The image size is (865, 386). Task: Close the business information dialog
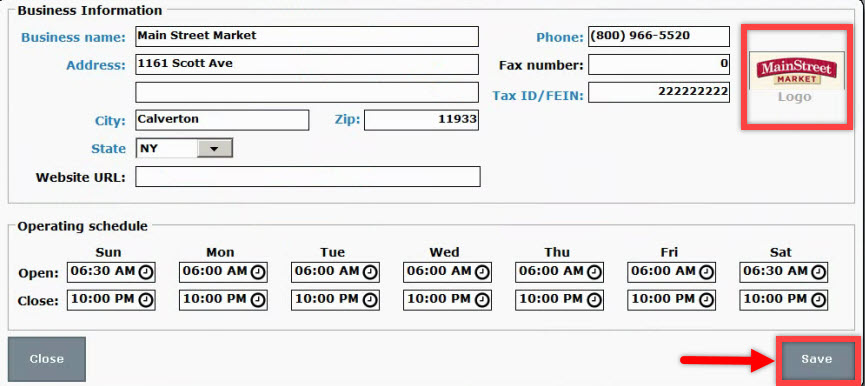pos(47,359)
